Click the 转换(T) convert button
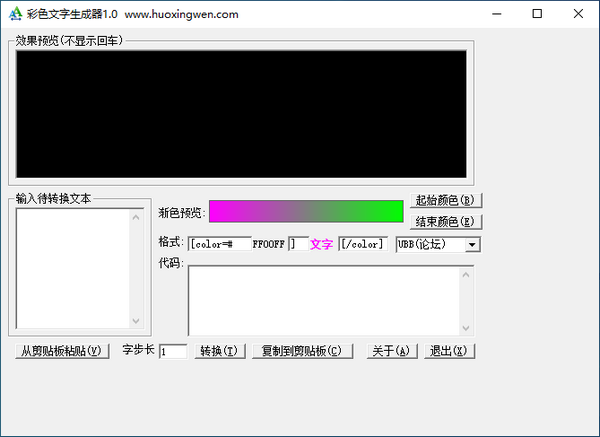This screenshot has height=437, width=600. pos(219,351)
